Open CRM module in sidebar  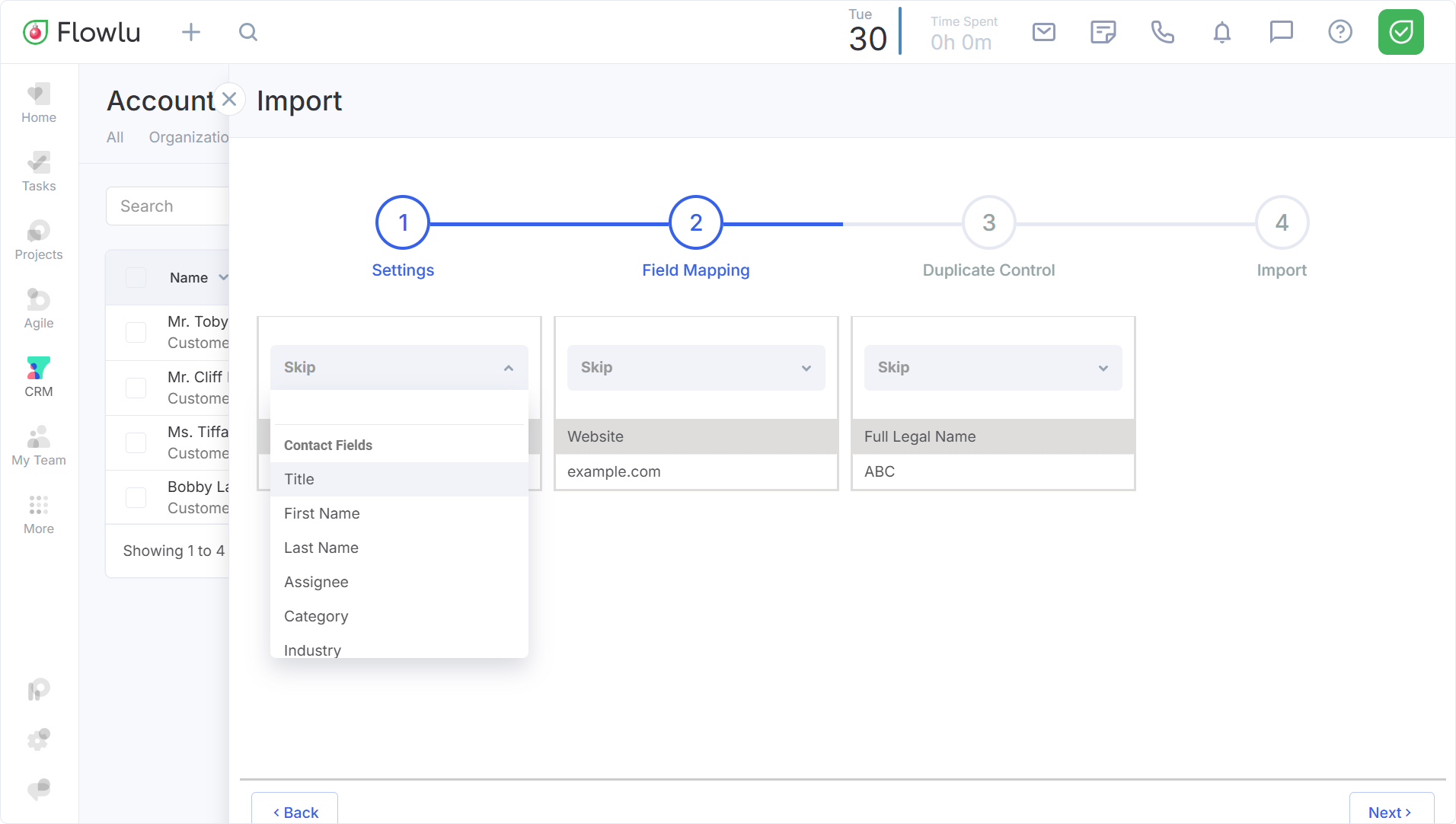pyautogui.click(x=39, y=377)
